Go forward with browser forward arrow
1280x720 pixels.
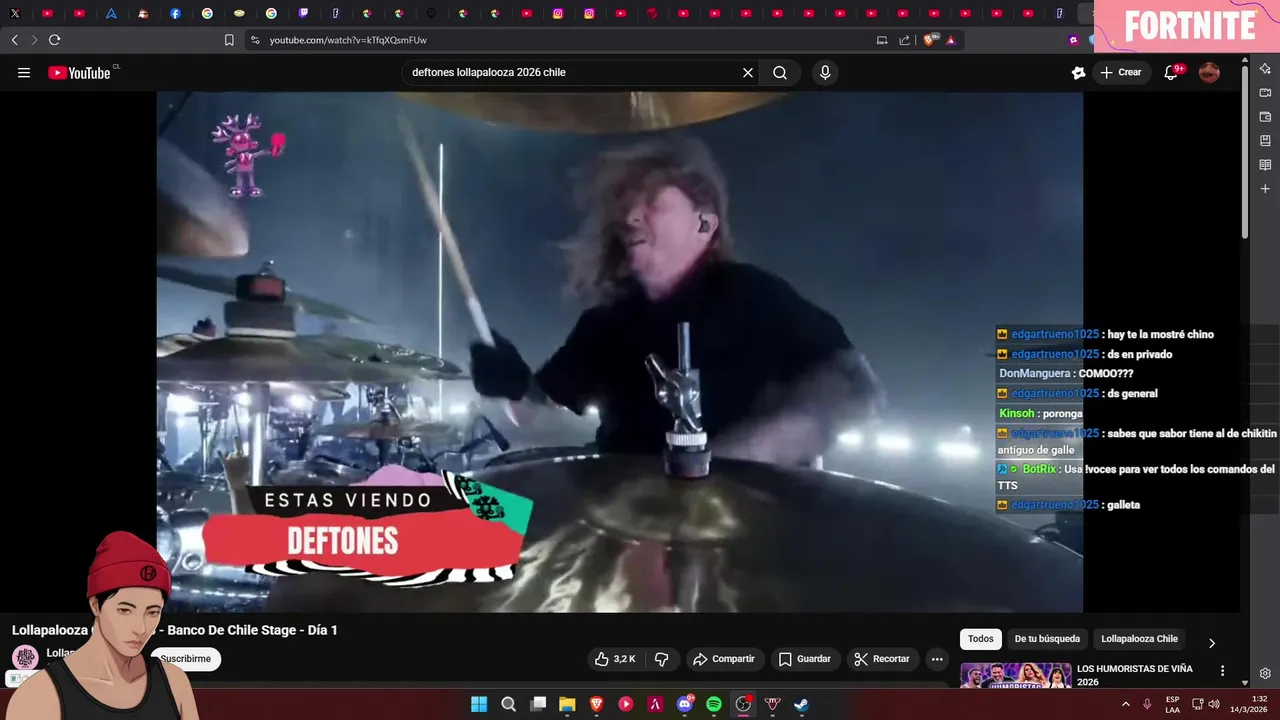click(34, 40)
